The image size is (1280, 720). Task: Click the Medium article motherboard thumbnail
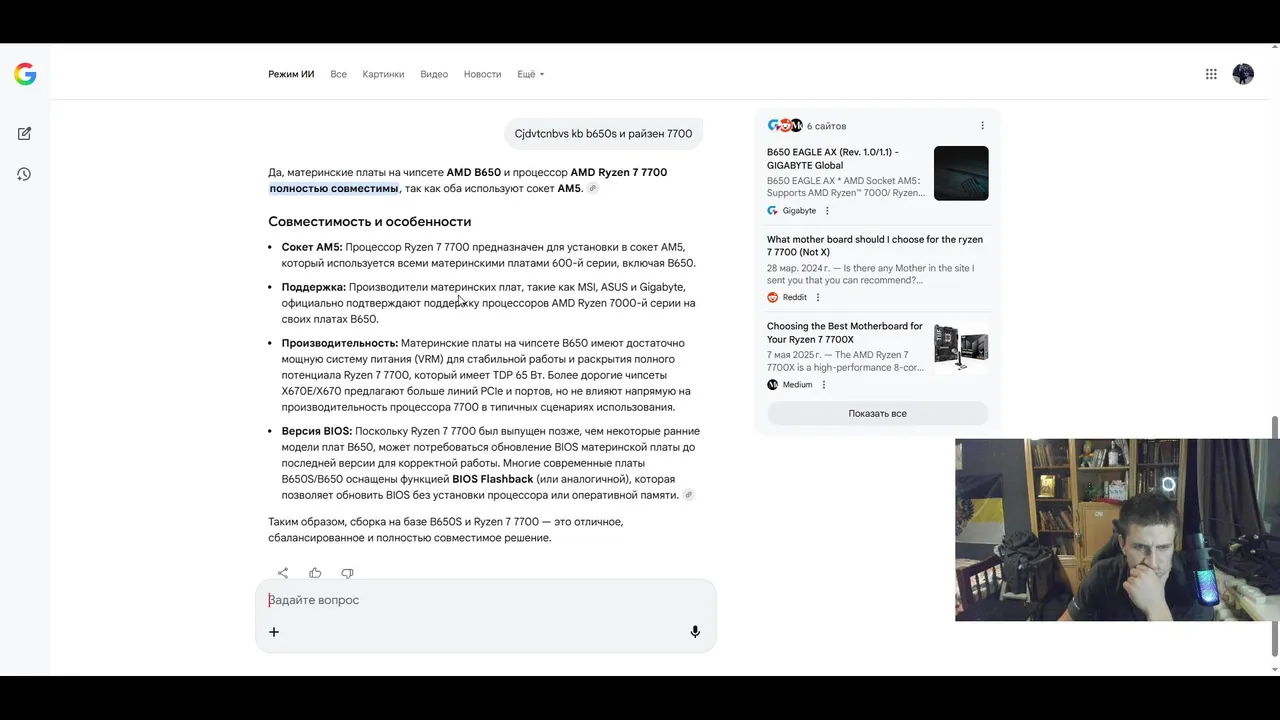pyautogui.click(x=961, y=347)
